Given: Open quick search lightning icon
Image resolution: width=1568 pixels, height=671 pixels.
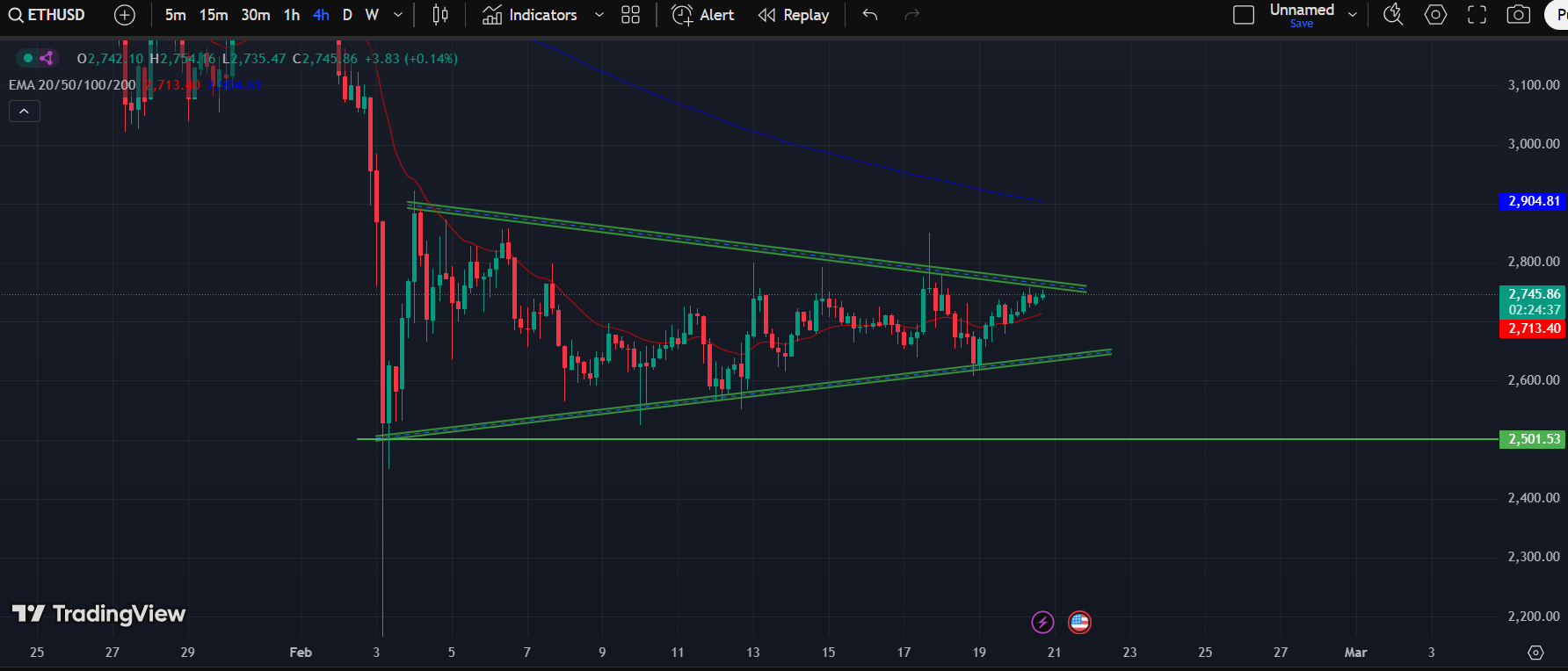Looking at the screenshot, I should (1393, 15).
